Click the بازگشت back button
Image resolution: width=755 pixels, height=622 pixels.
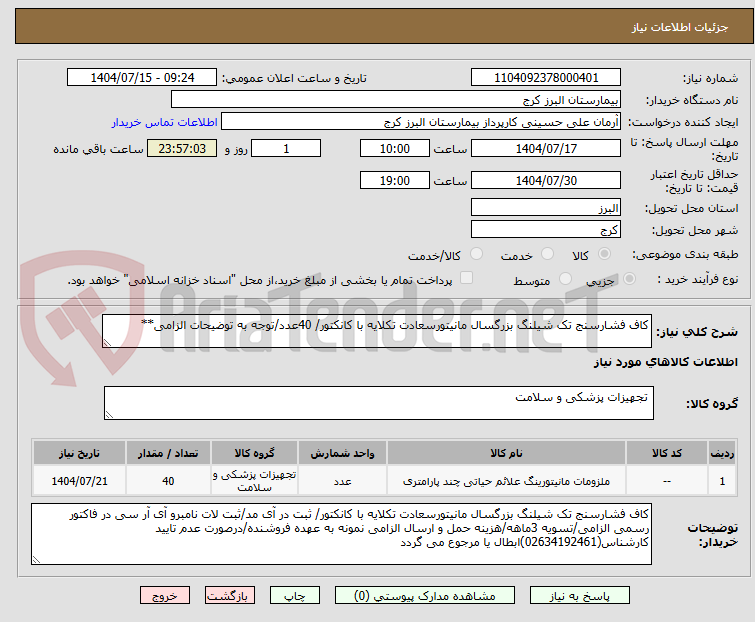(x=229, y=596)
